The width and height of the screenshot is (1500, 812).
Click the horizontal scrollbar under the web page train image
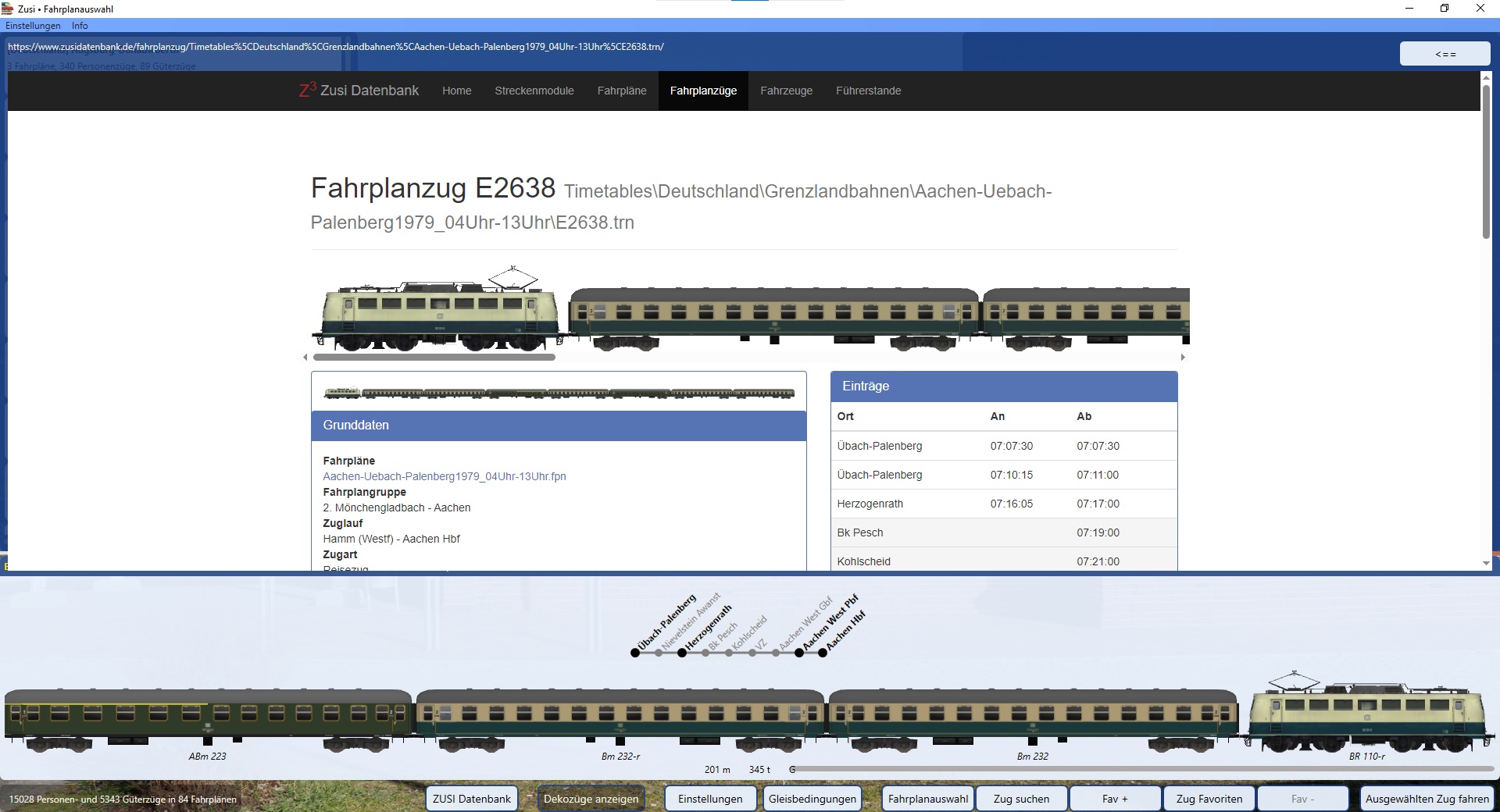coord(434,358)
